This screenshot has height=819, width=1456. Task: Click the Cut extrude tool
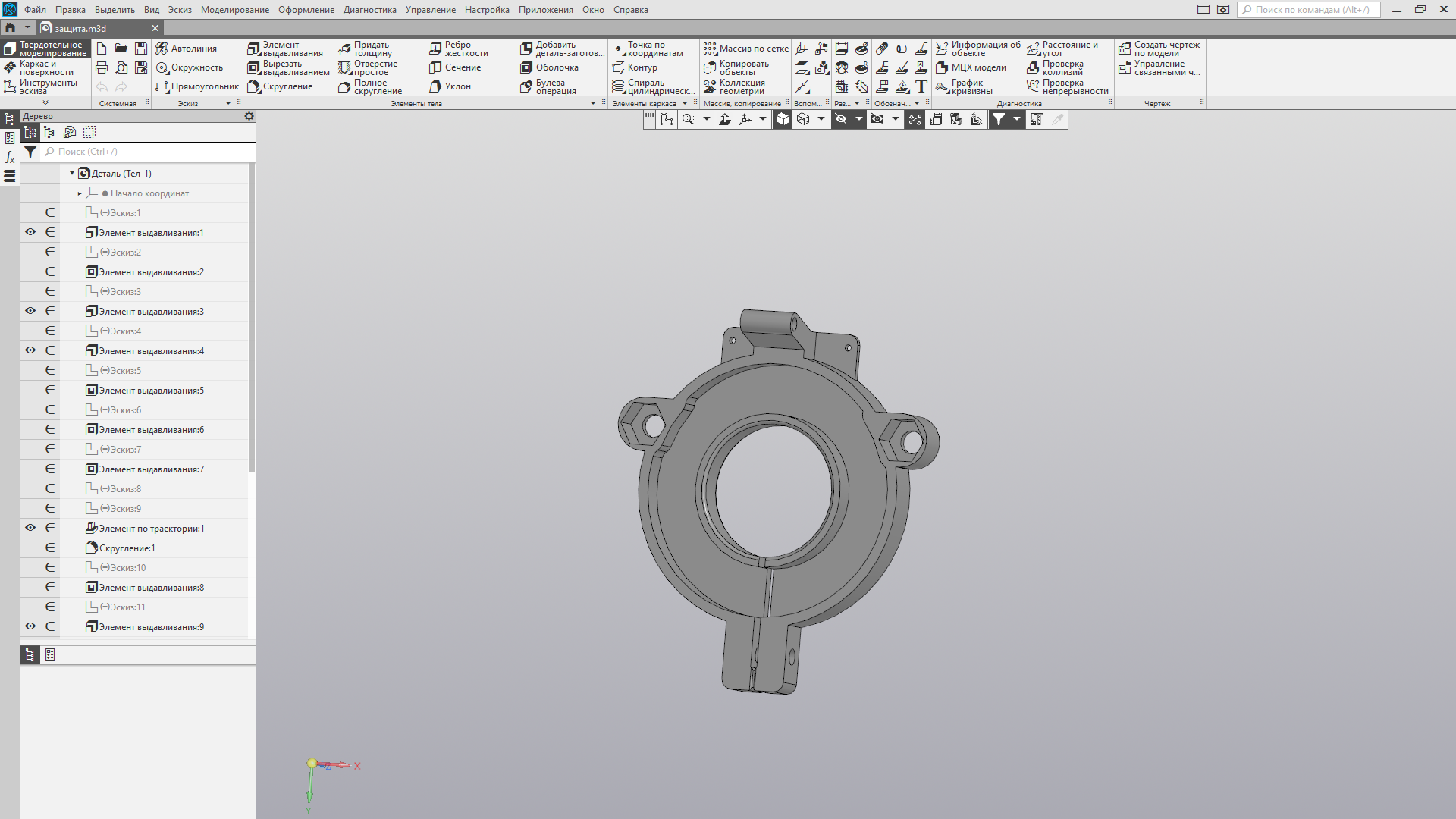click(288, 68)
